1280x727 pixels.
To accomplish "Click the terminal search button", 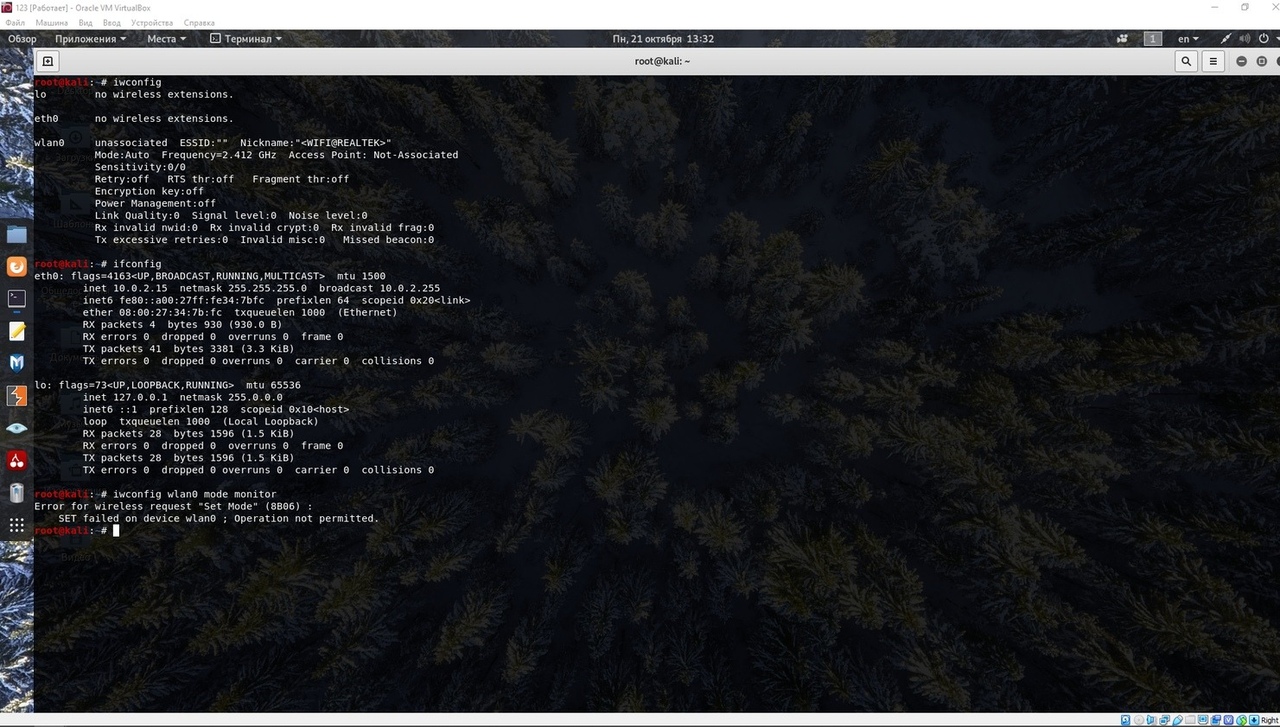I will [1186, 61].
